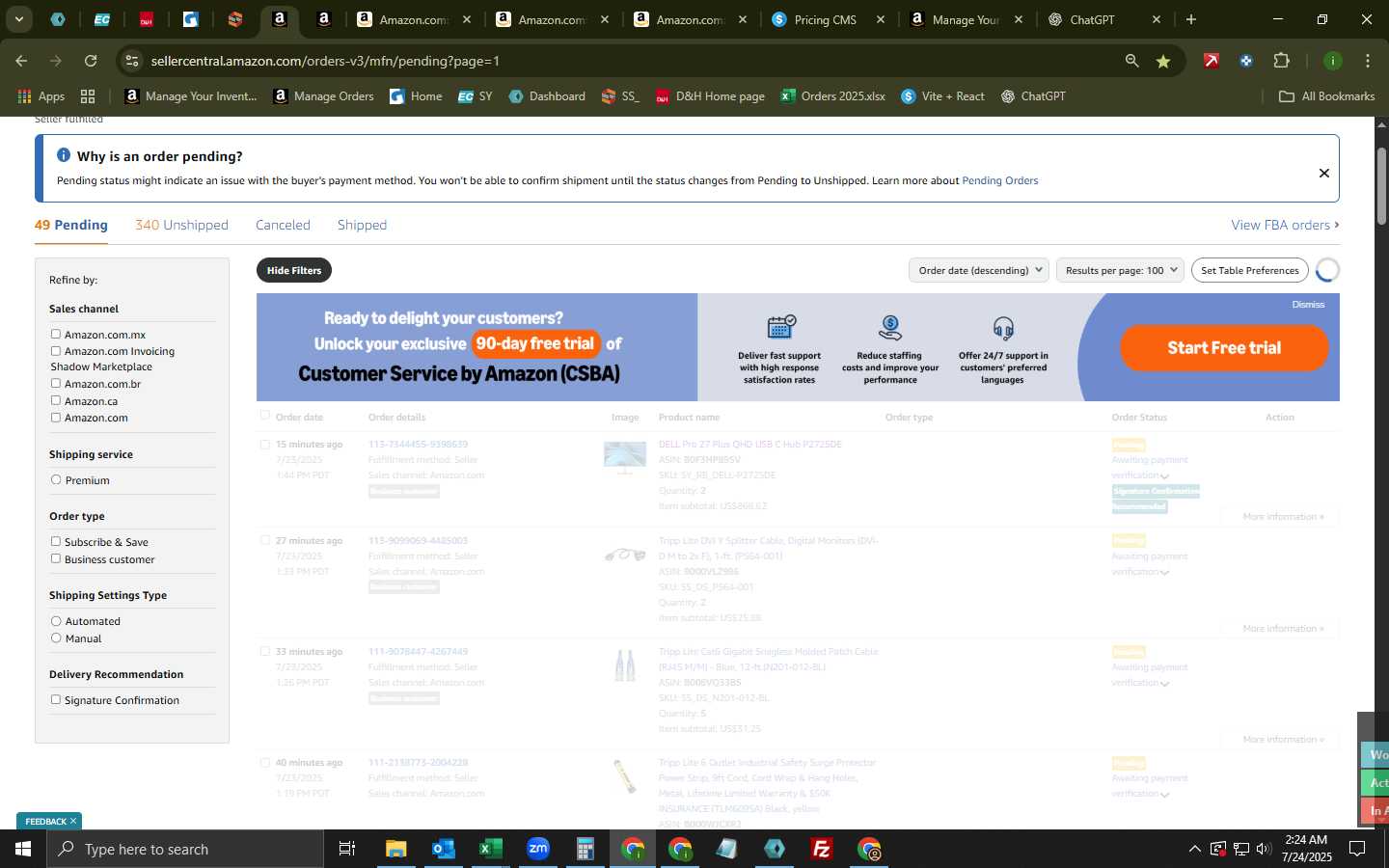
Task: Open the browser zoom magnifier icon
Action: coord(1131,61)
